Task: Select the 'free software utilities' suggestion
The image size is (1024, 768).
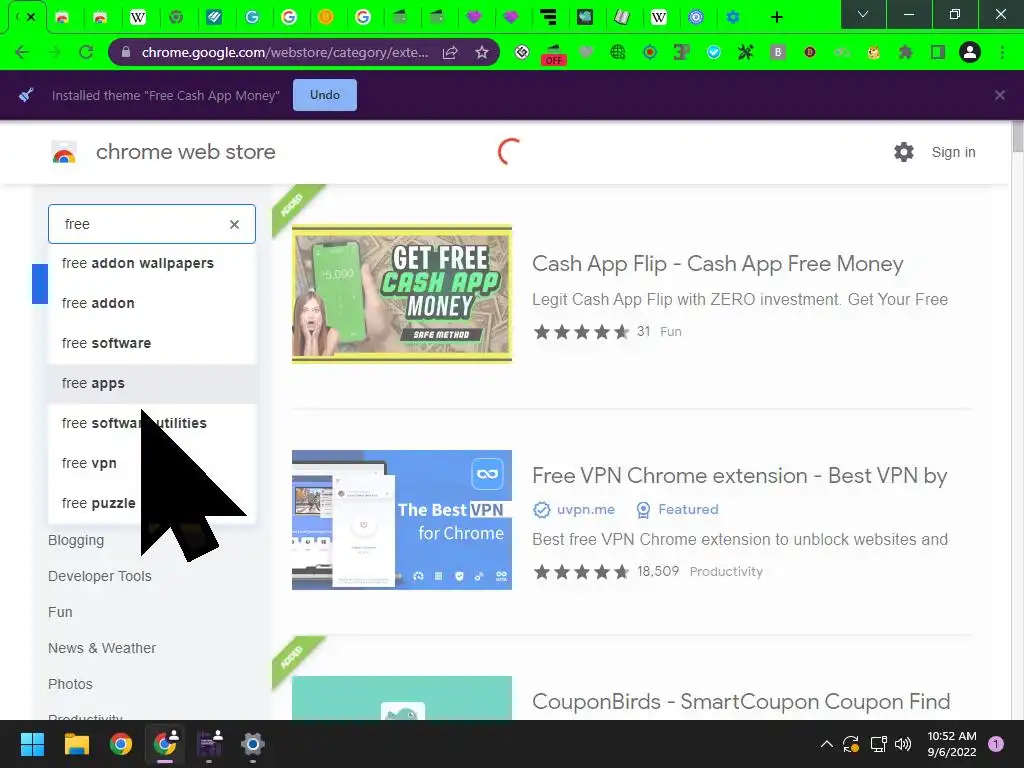Action: [152, 423]
